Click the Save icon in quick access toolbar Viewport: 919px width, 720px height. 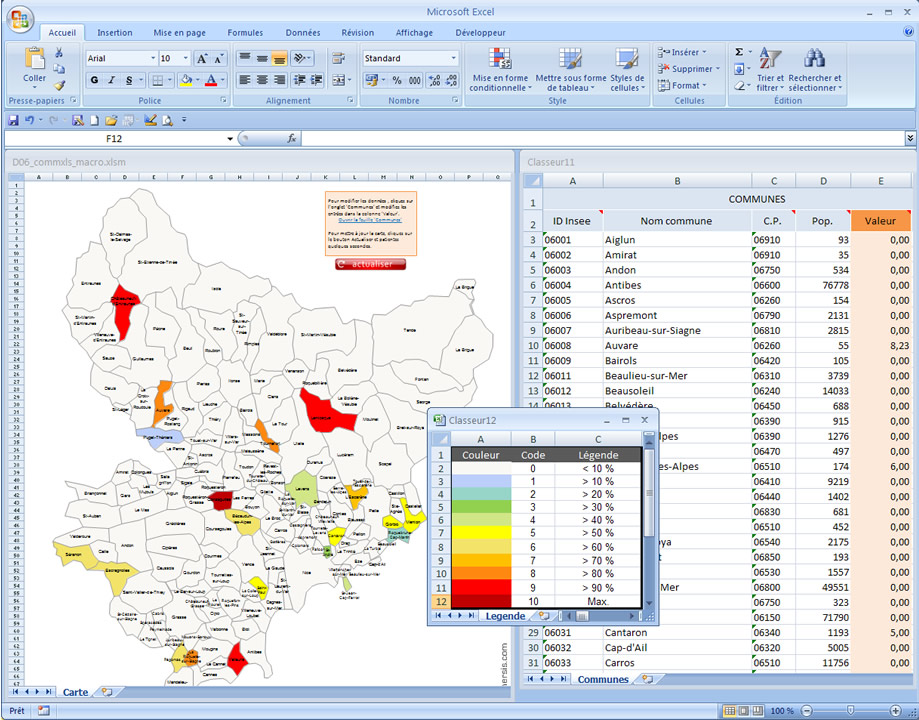[x=13, y=120]
